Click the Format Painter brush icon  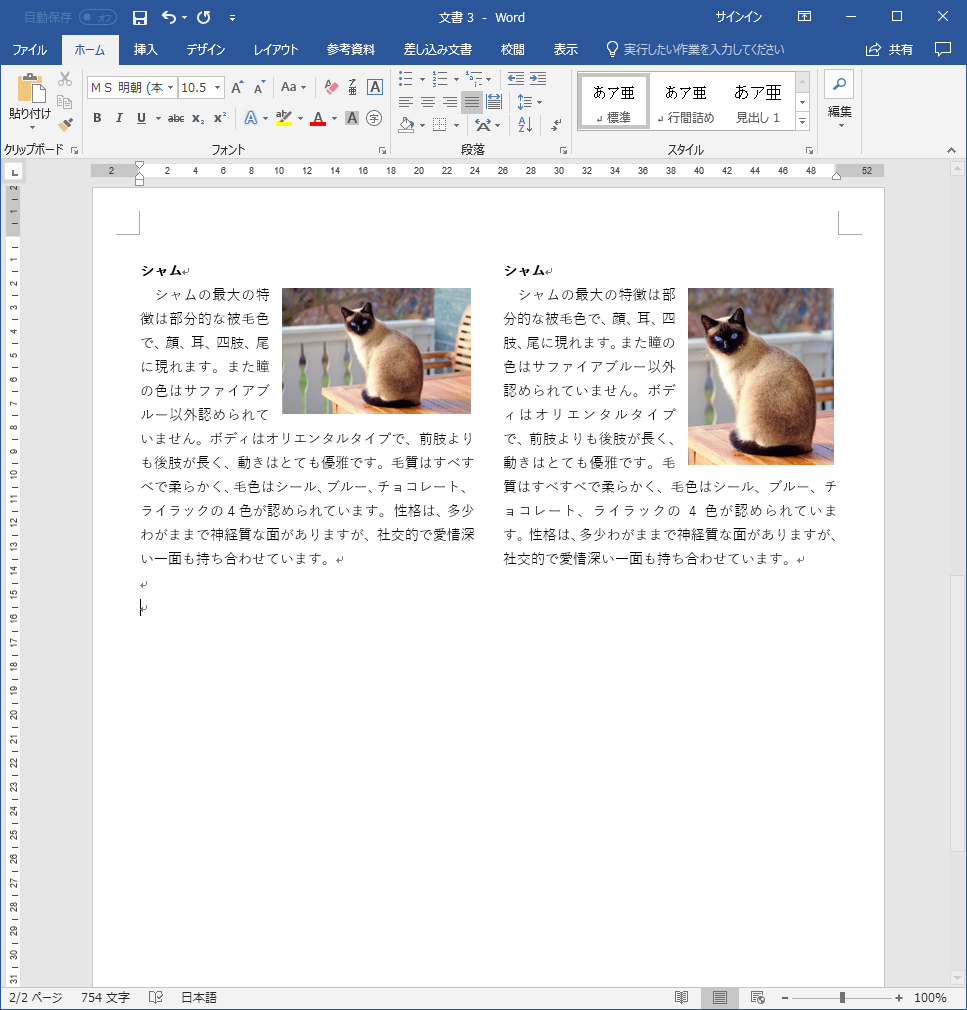(65, 125)
